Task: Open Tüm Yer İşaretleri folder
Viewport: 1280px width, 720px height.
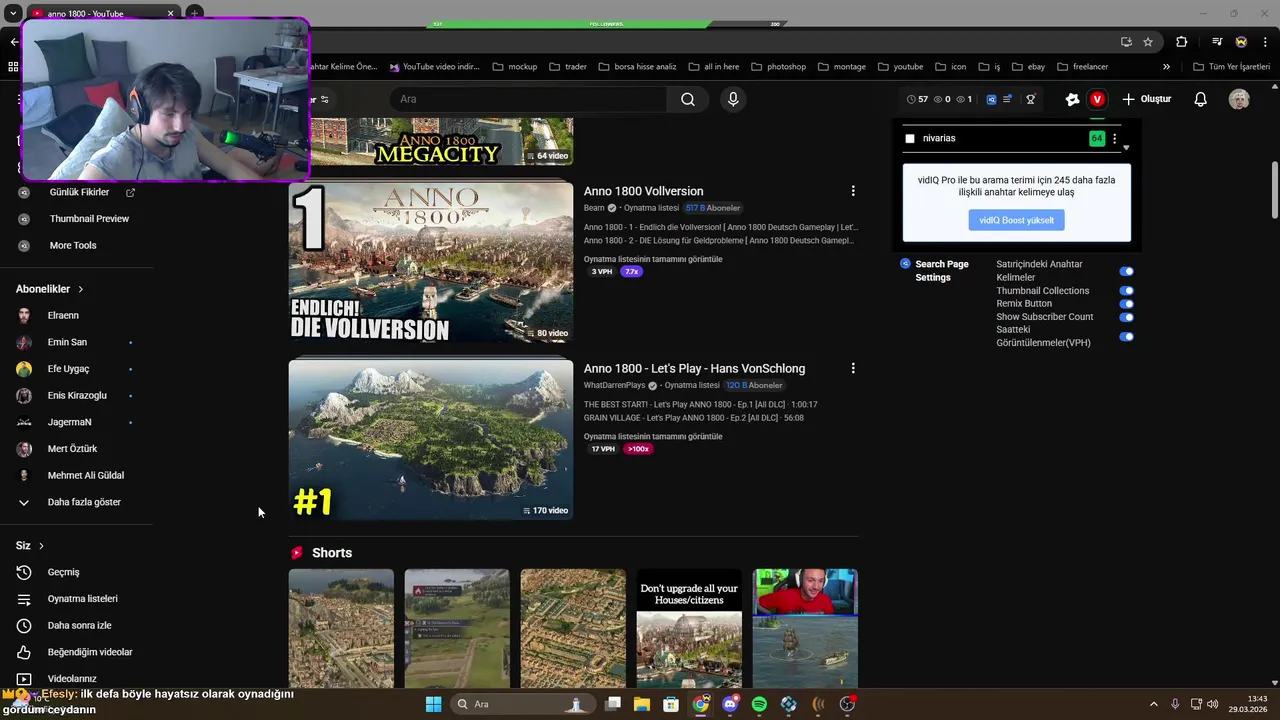Action: pos(1231,67)
